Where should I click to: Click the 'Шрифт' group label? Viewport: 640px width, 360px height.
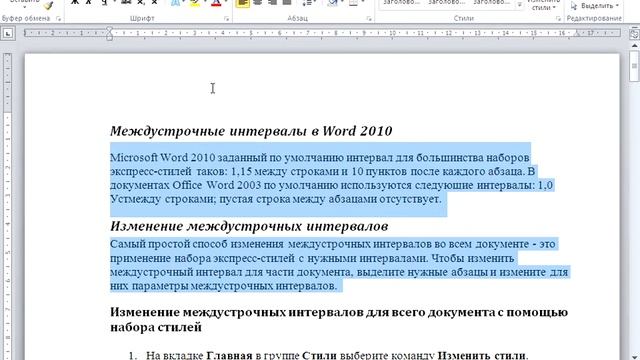[x=142, y=18]
